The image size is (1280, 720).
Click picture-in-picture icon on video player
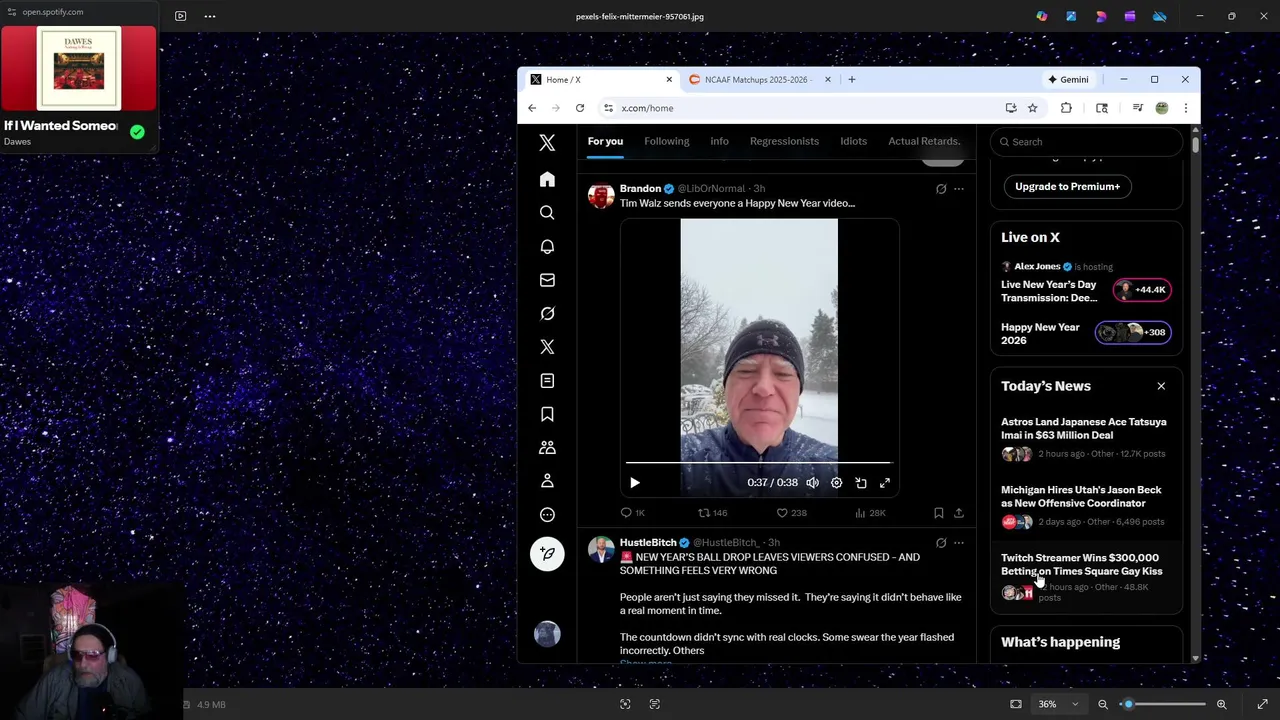coord(861,483)
